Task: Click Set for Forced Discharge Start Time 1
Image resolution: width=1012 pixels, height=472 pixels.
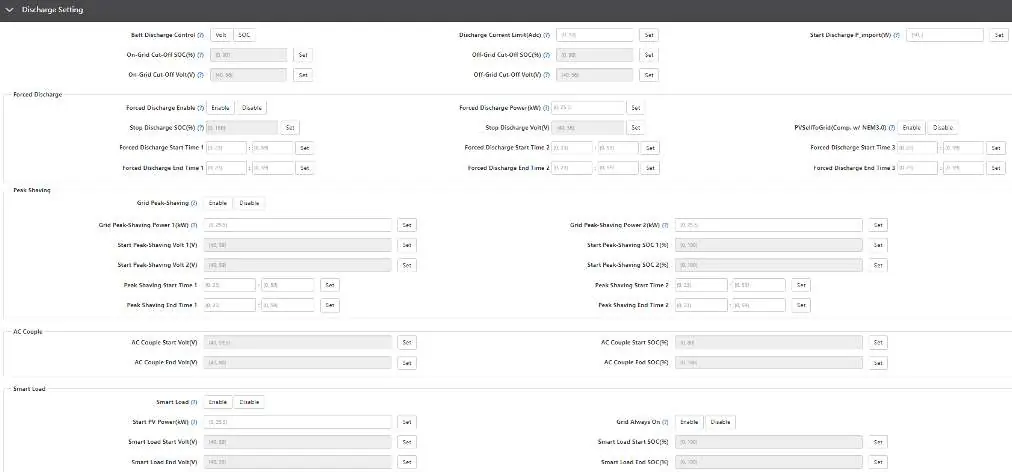Action: coord(305,148)
